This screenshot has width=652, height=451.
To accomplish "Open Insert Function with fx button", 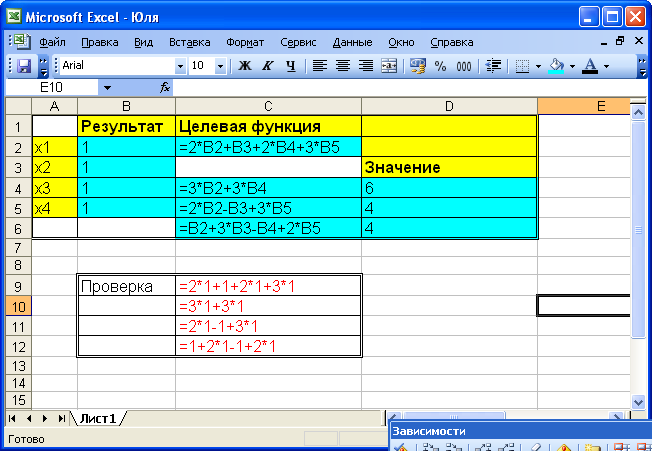I will click(165, 87).
